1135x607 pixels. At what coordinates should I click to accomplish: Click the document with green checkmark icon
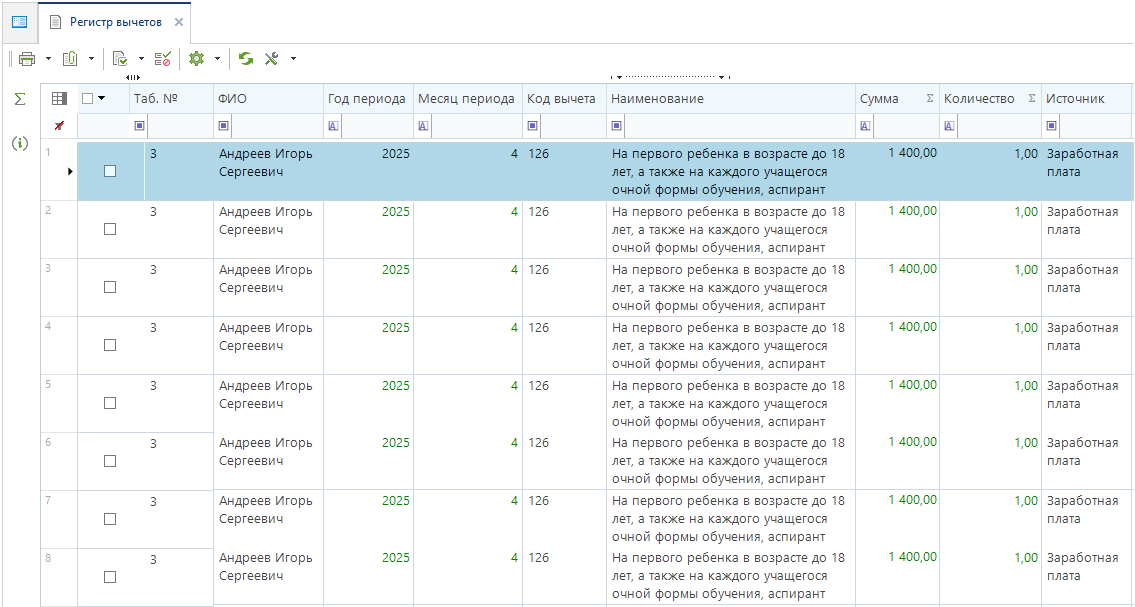click(120, 59)
